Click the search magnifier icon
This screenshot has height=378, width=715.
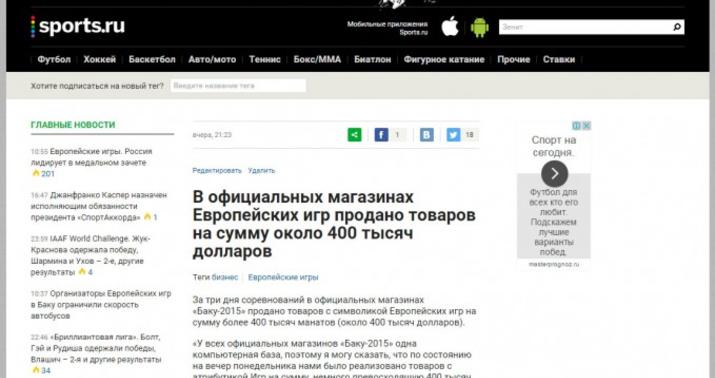(x=677, y=27)
